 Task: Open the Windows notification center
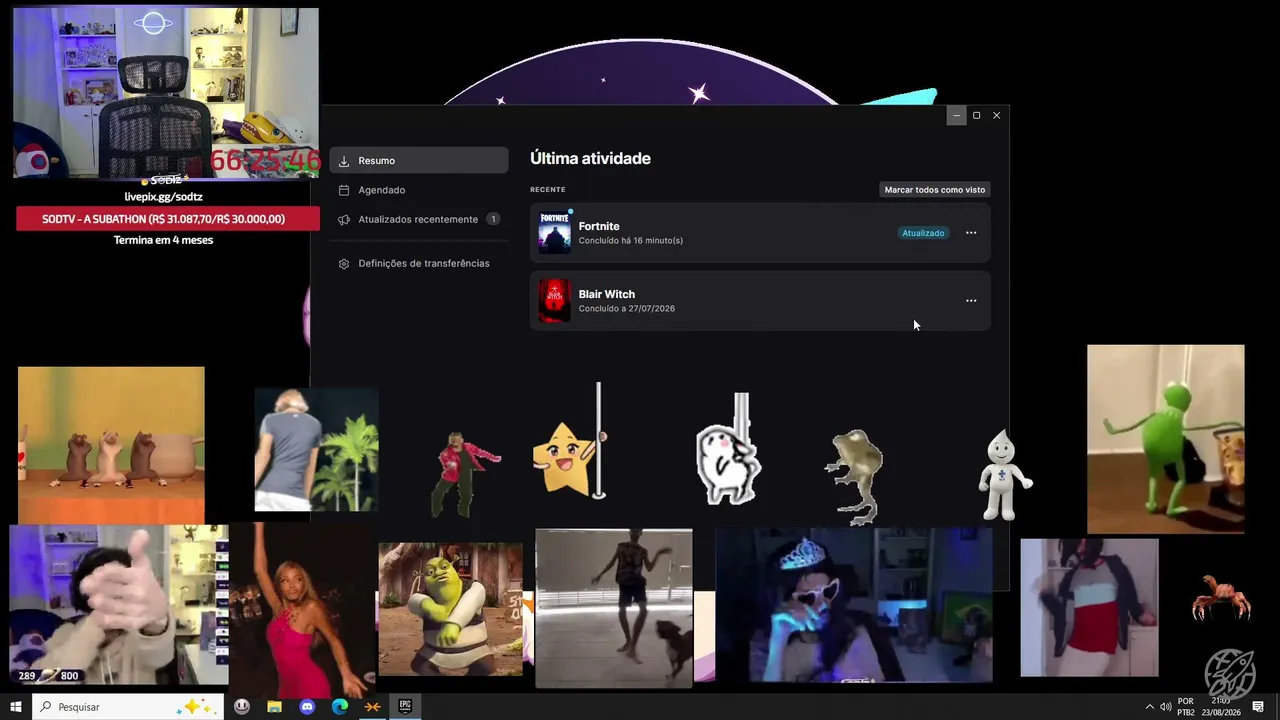pyautogui.click(x=1258, y=707)
